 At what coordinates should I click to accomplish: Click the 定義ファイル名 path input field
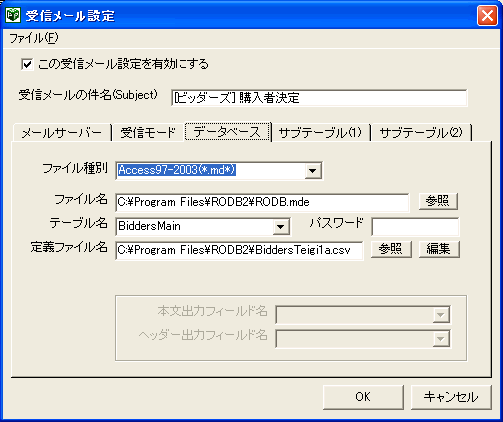pos(239,250)
